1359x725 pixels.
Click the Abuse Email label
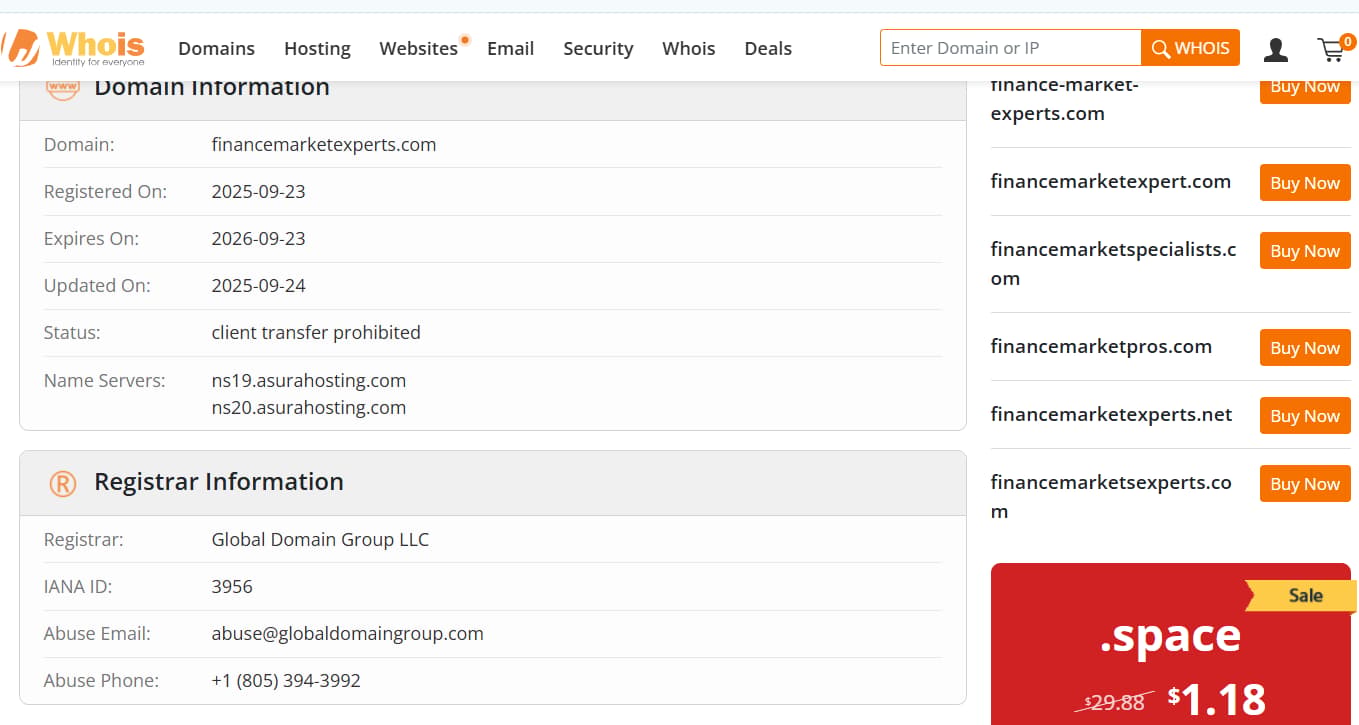point(97,633)
